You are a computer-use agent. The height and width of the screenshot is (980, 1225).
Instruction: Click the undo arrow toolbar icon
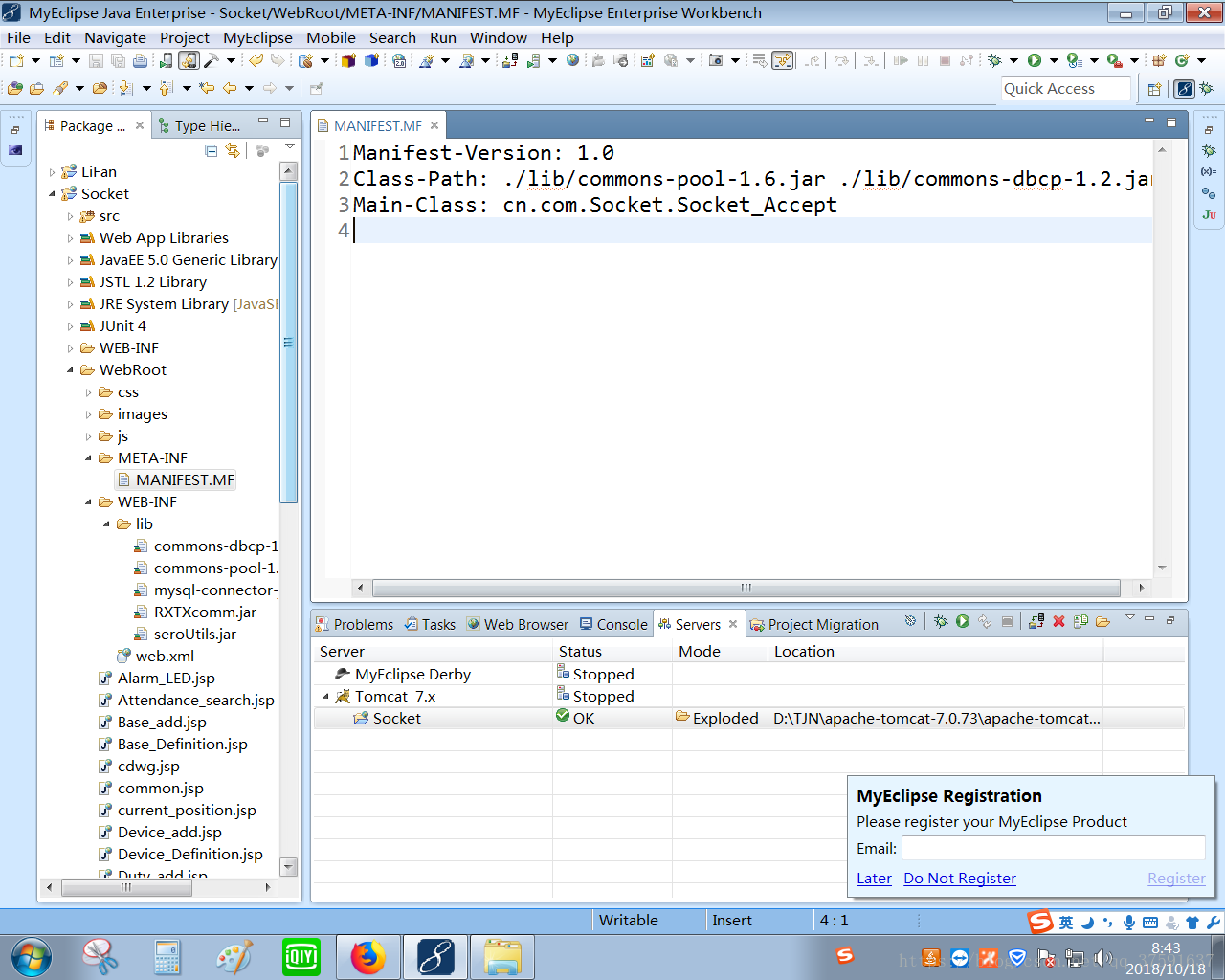click(256, 60)
